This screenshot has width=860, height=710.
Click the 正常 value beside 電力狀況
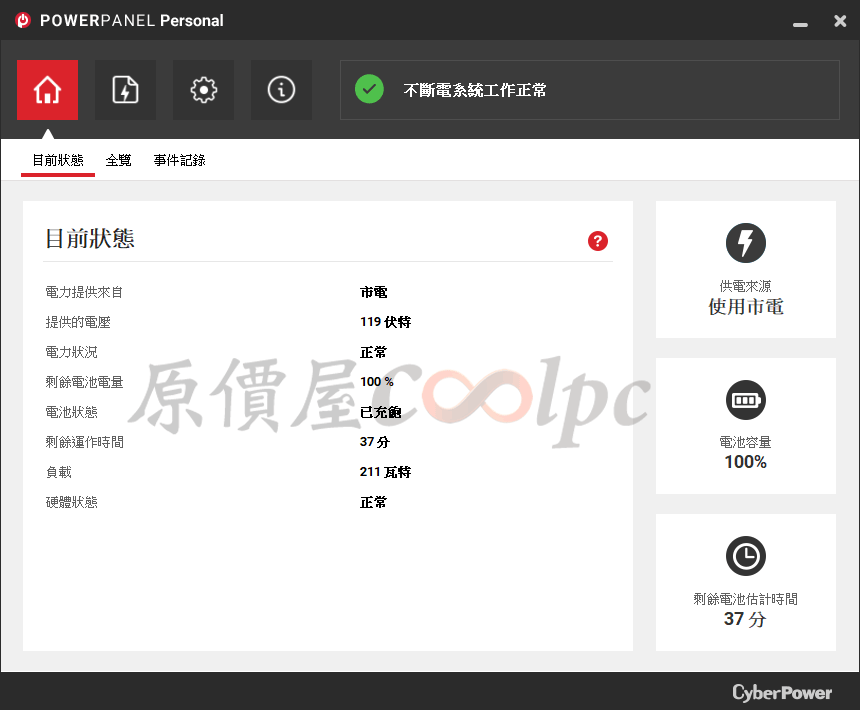(x=374, y=352)
